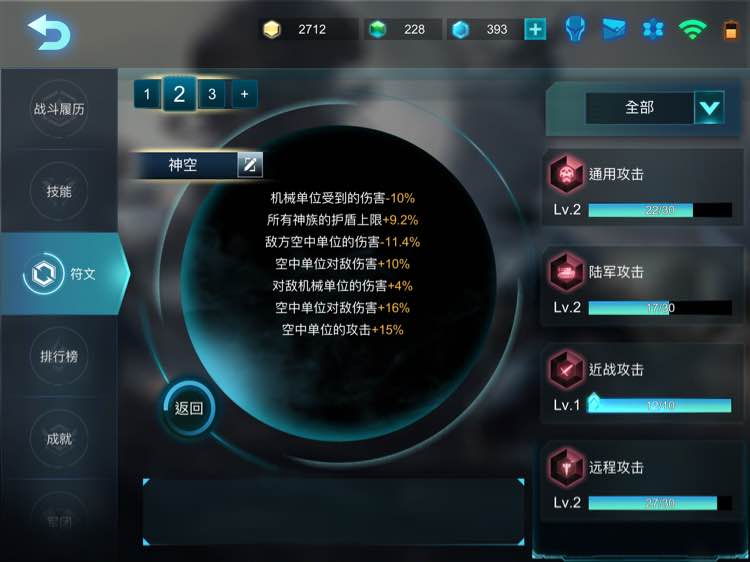This screenshot has width=750, height=562.
Task: Open the mail envelope icon
Action: 614,30
